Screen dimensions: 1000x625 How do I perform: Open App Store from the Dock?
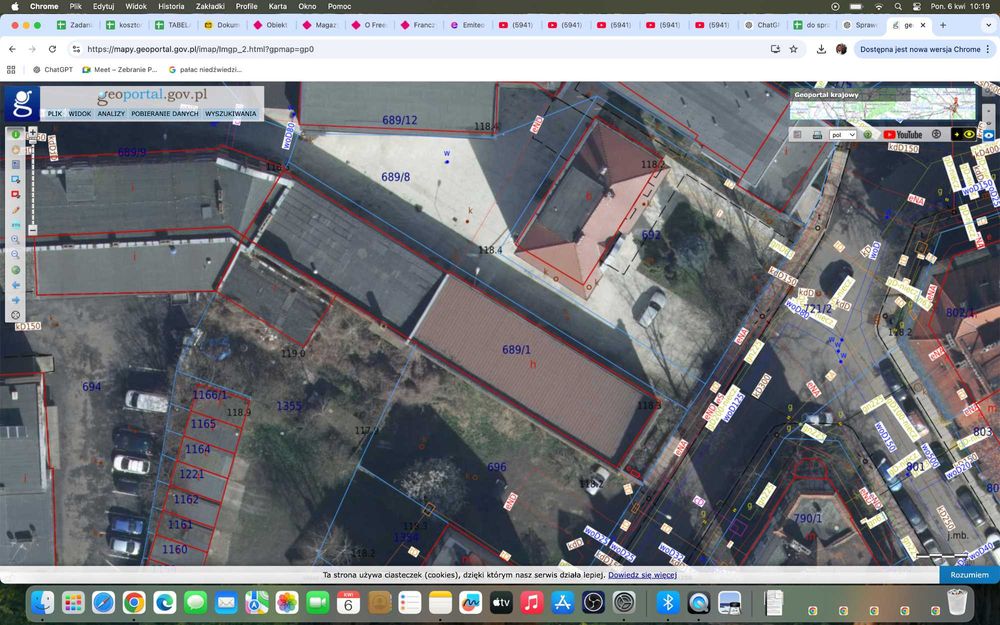tap(562, 602)
